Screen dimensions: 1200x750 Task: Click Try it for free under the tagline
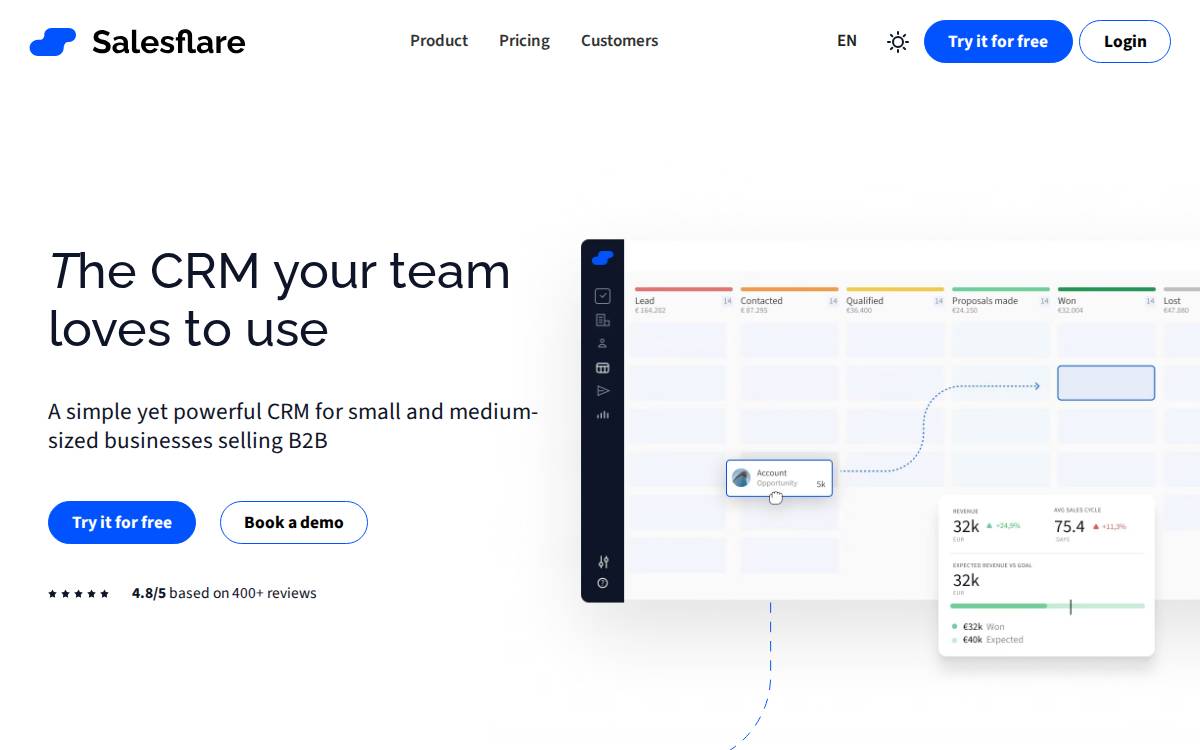click(122, 522)
